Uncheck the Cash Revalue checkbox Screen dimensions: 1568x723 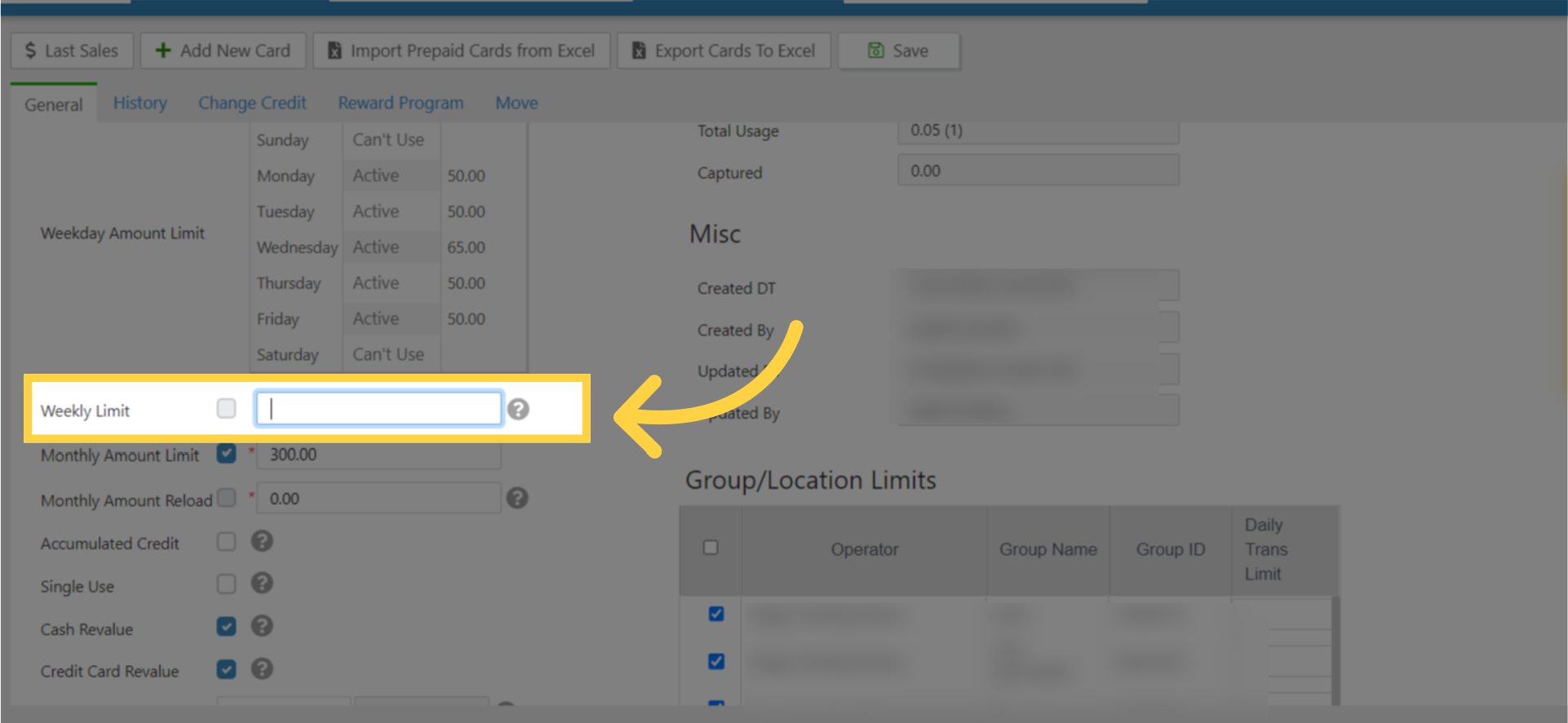click(x=226, y=626)
